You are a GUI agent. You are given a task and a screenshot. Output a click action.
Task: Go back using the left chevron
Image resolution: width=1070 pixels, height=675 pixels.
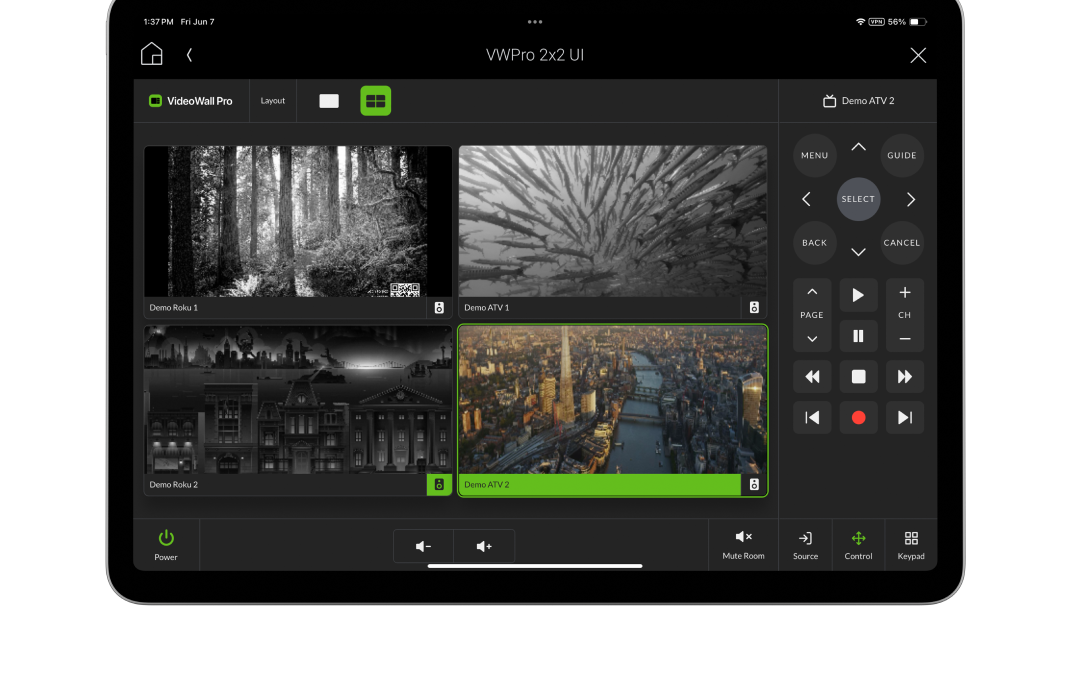point(189,55)
